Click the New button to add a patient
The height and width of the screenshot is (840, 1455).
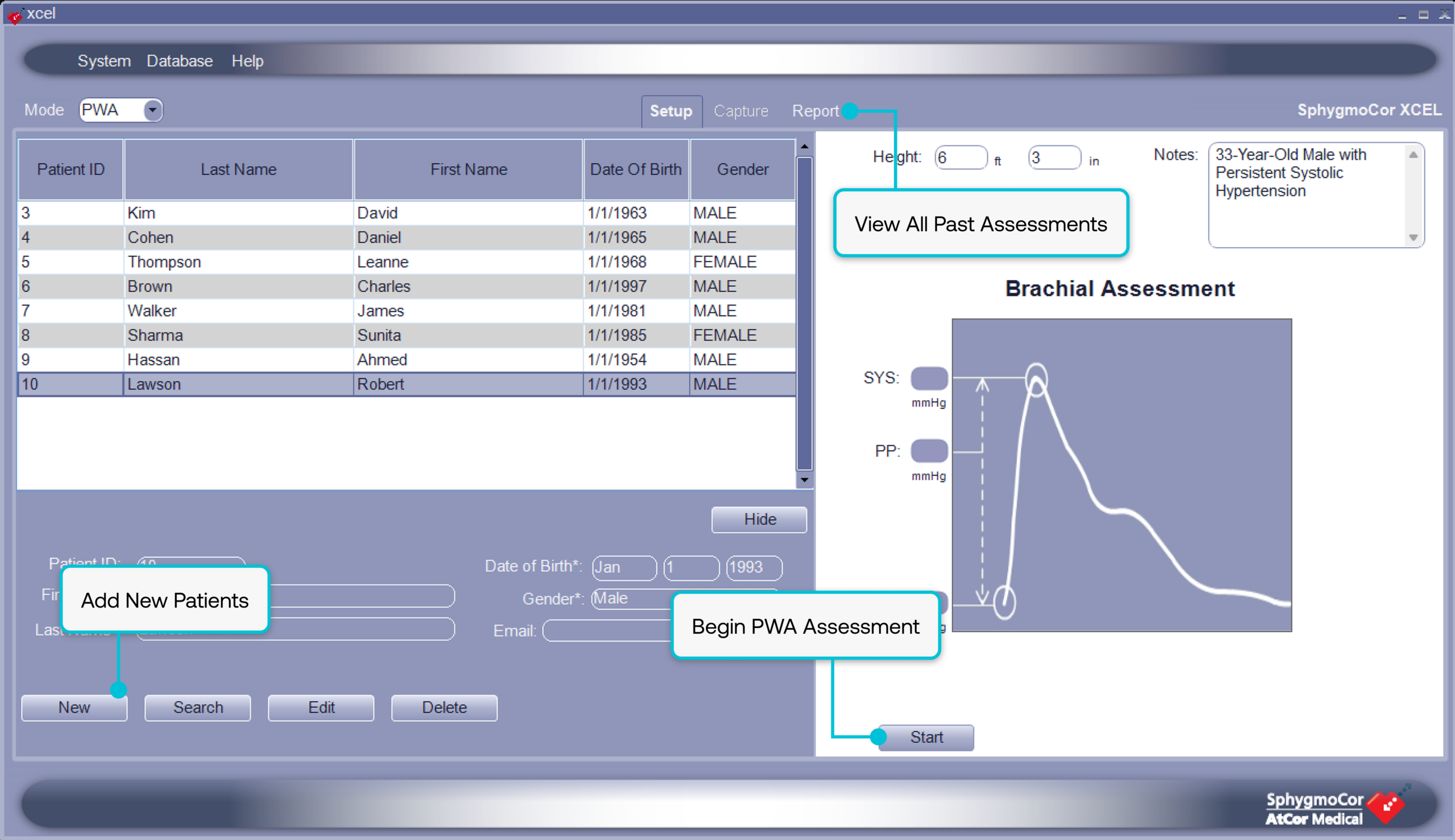(x=74, y=708)
